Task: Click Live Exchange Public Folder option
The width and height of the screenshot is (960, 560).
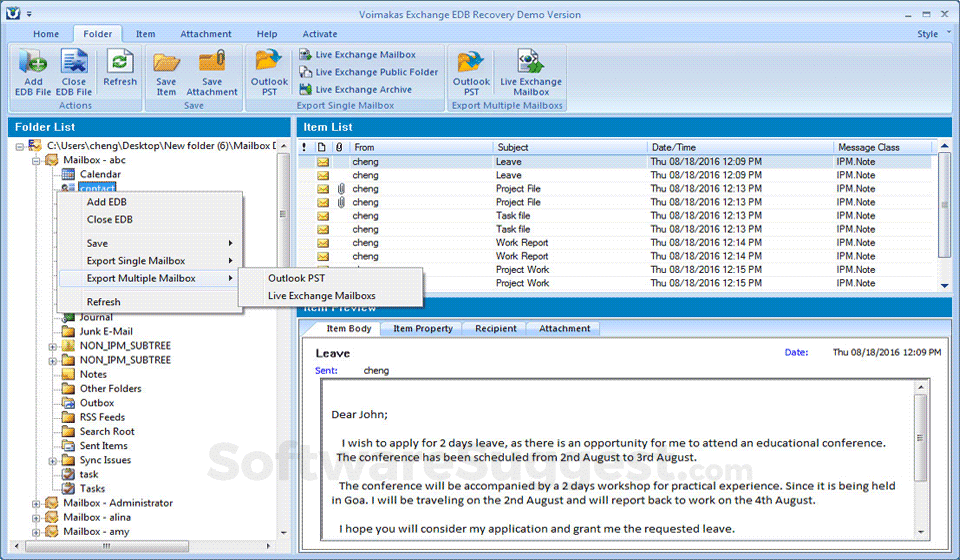Action: [x=369, y=72]
